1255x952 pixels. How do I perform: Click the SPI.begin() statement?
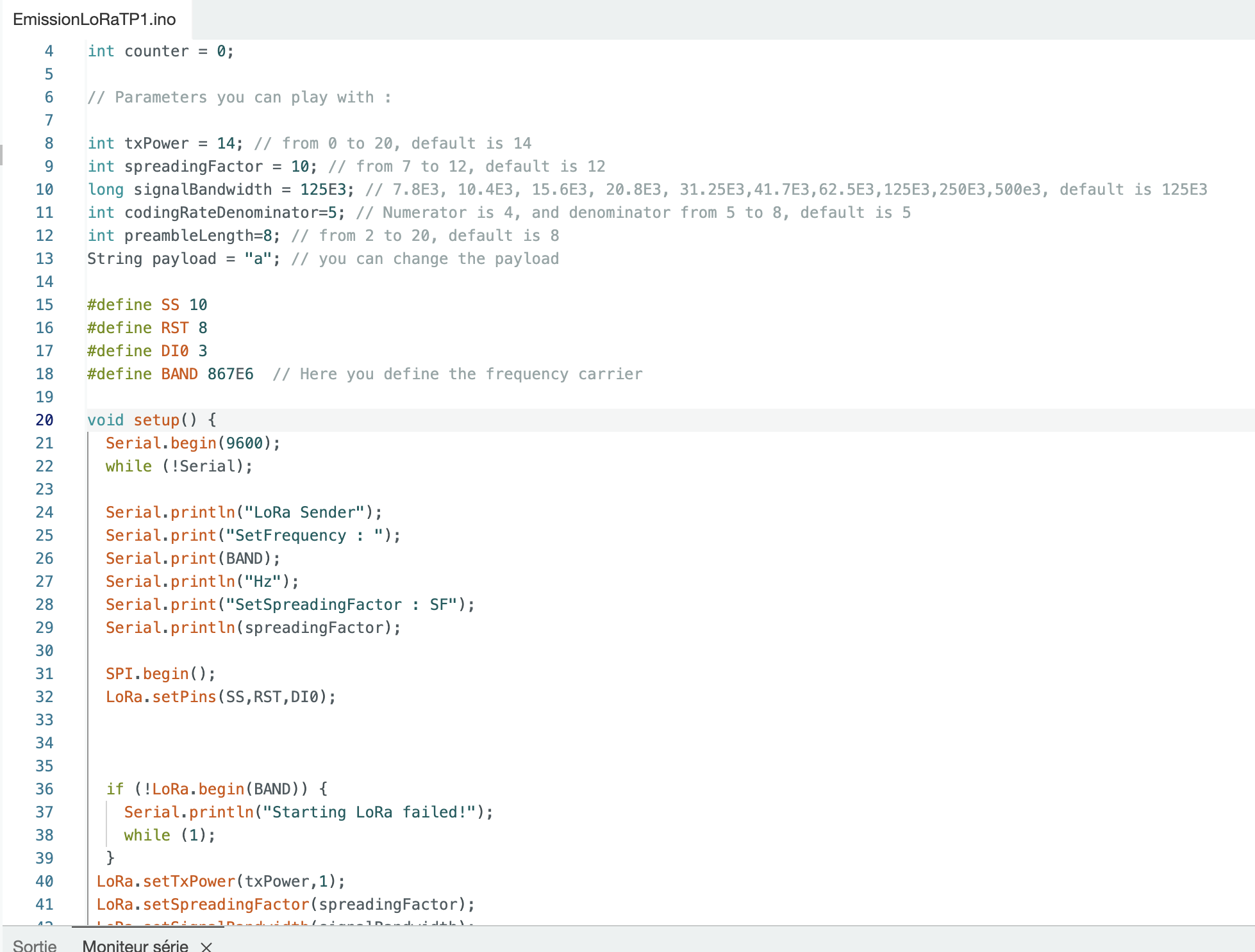(160, 674)
